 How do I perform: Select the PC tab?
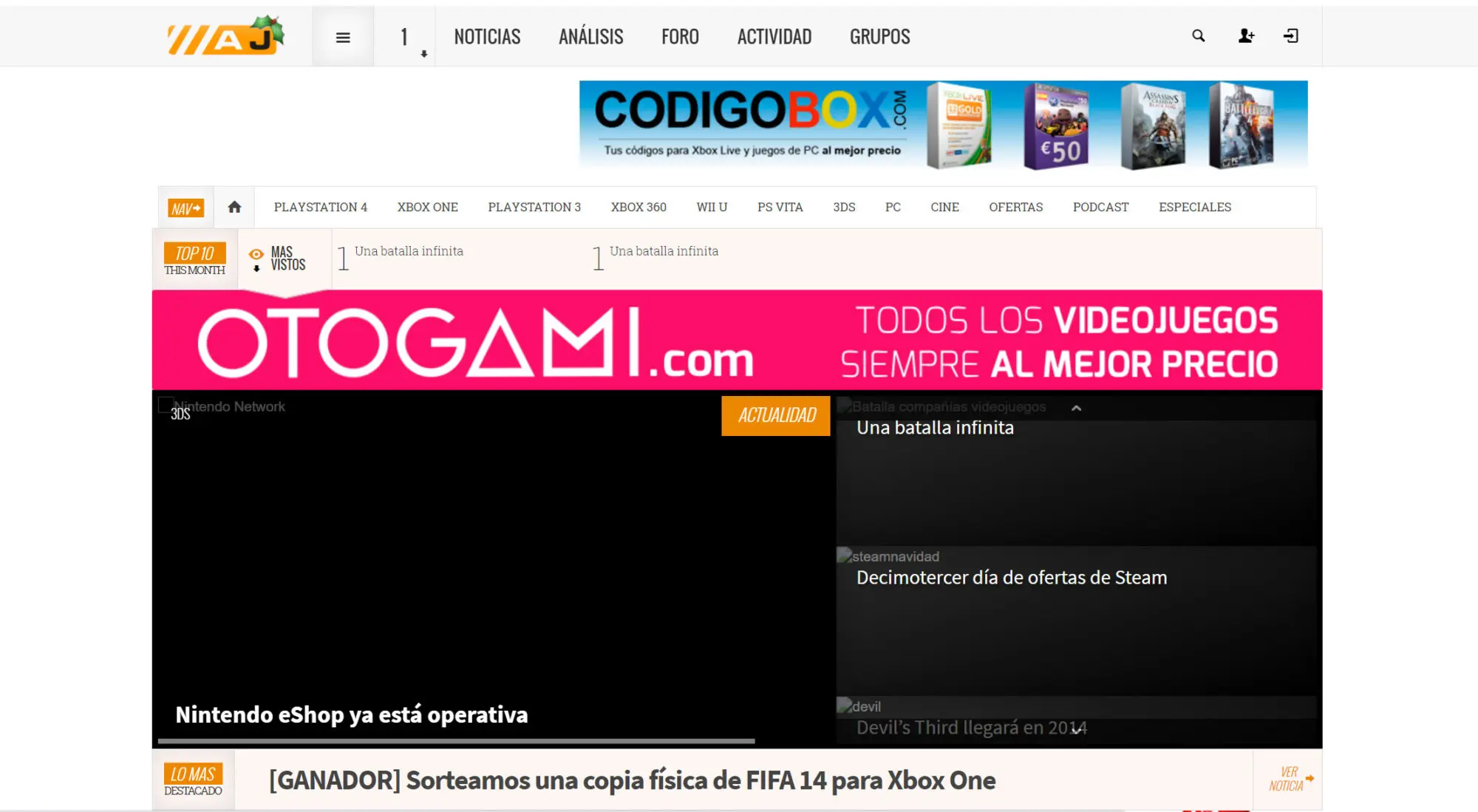[893, 207]
